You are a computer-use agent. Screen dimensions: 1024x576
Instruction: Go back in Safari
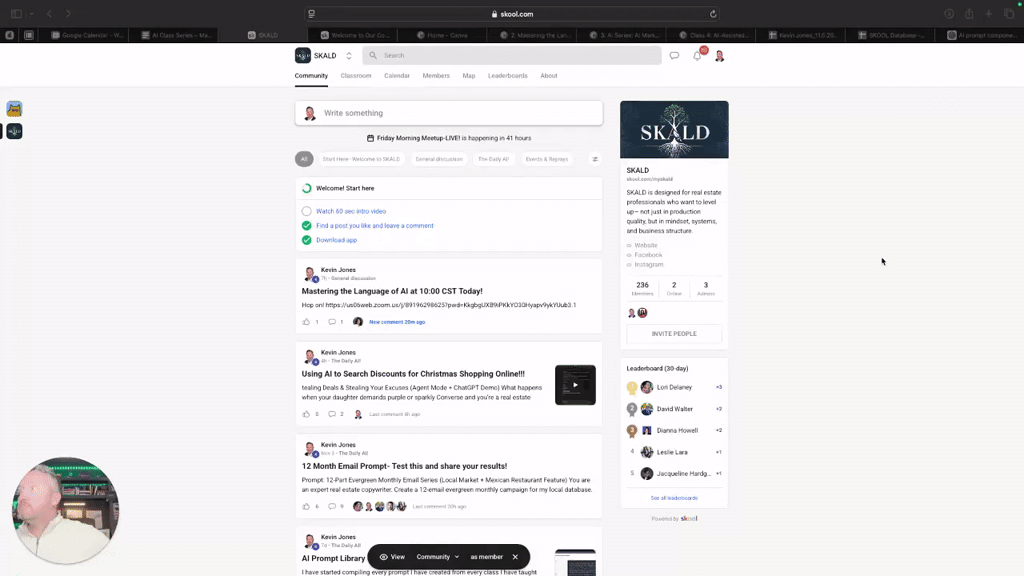[x=49, y=13]
